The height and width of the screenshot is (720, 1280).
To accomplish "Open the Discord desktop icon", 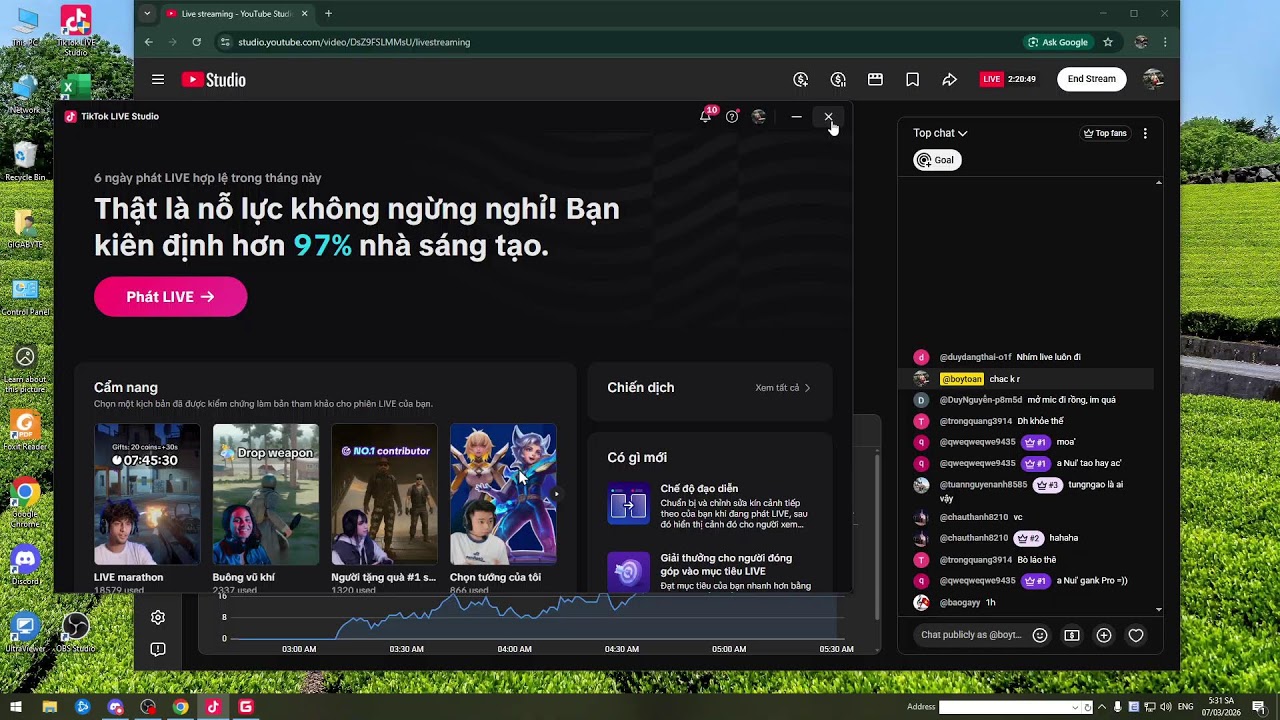I will (25, 566).
